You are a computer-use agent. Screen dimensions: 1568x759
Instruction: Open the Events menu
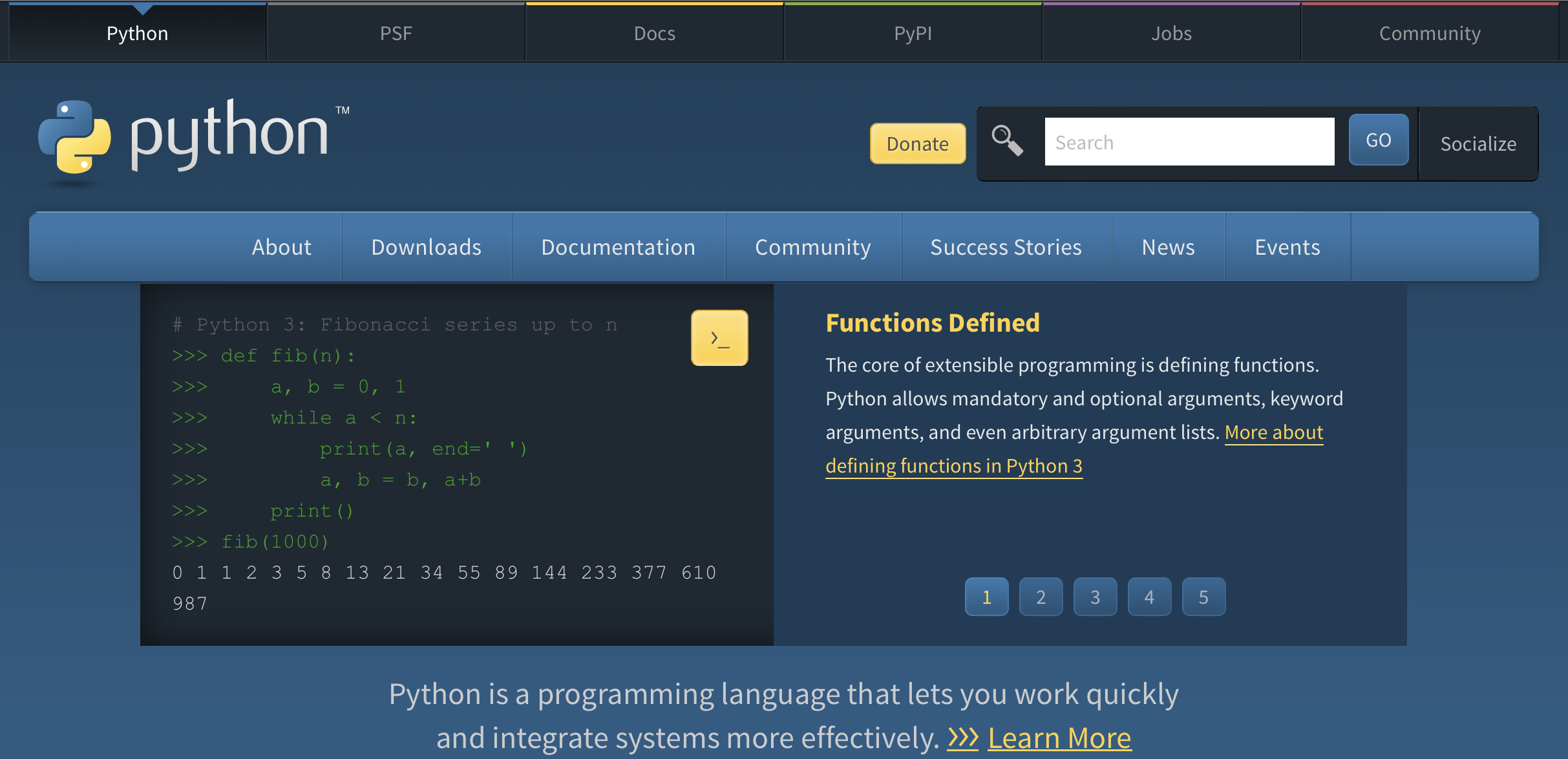1287,247
